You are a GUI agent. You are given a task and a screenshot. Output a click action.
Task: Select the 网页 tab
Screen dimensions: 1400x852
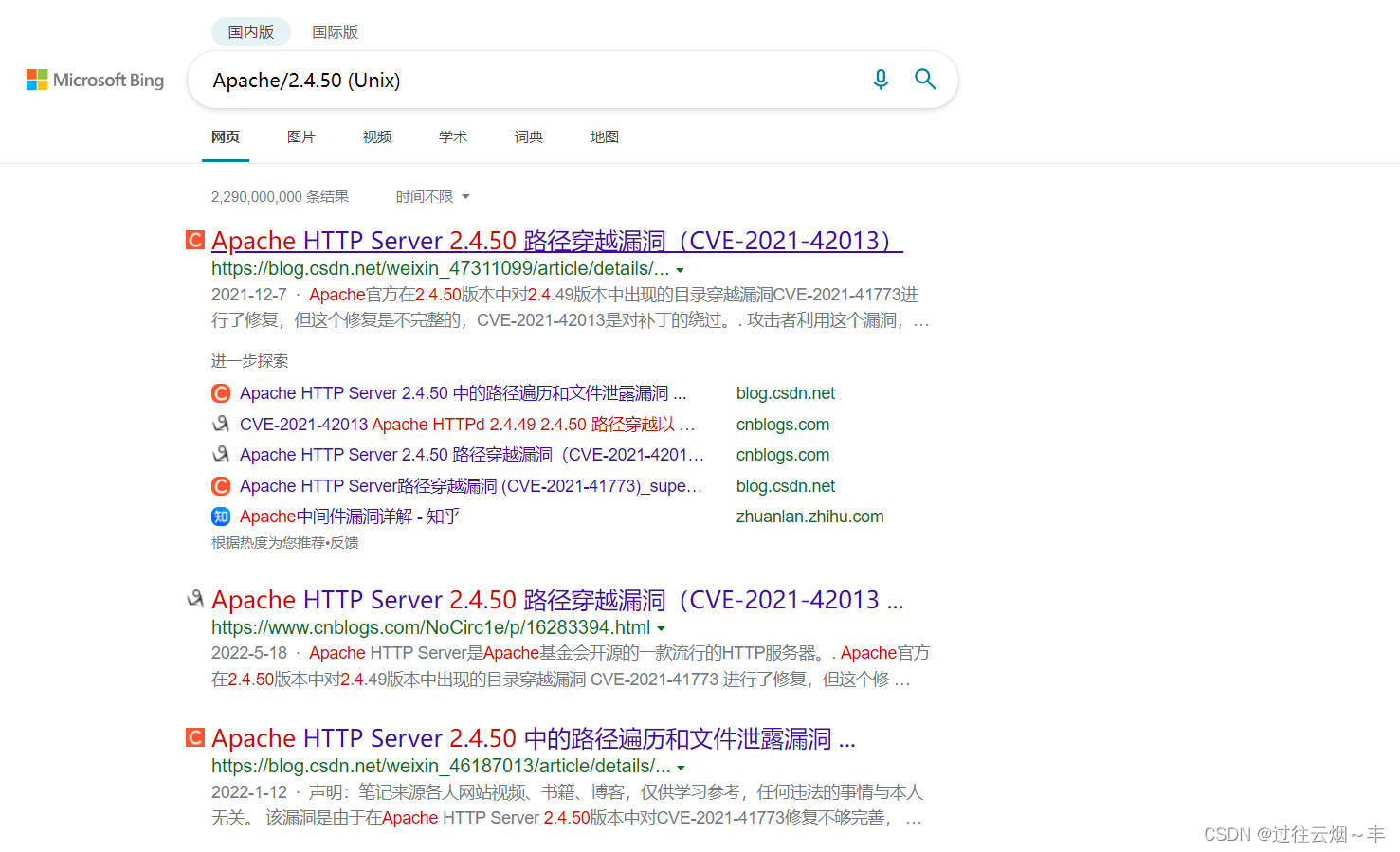(x=226, y=137)
